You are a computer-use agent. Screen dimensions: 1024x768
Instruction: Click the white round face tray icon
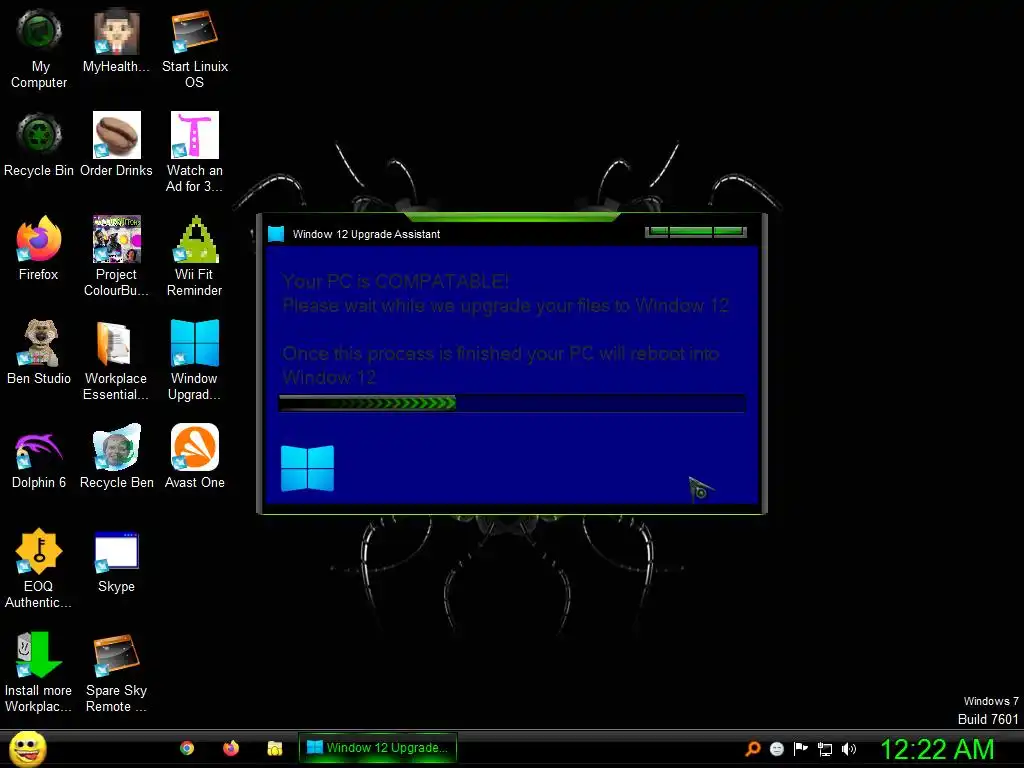(776, 749)
